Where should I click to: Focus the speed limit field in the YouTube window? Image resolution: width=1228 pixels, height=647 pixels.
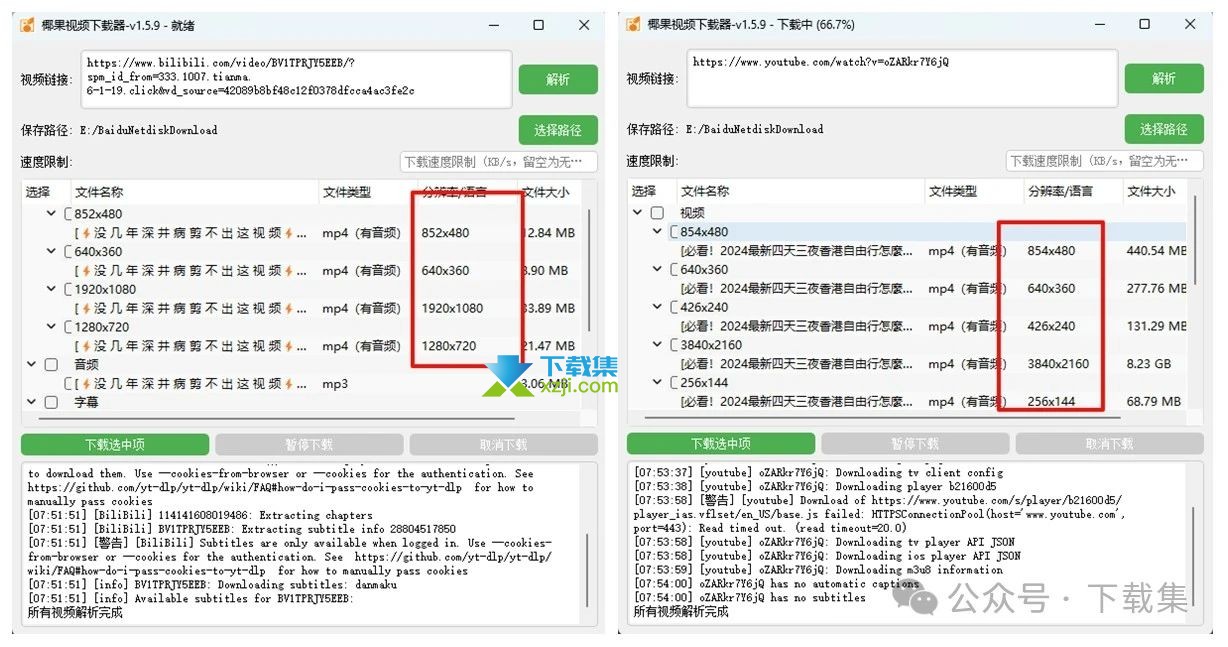[1105, 161]
